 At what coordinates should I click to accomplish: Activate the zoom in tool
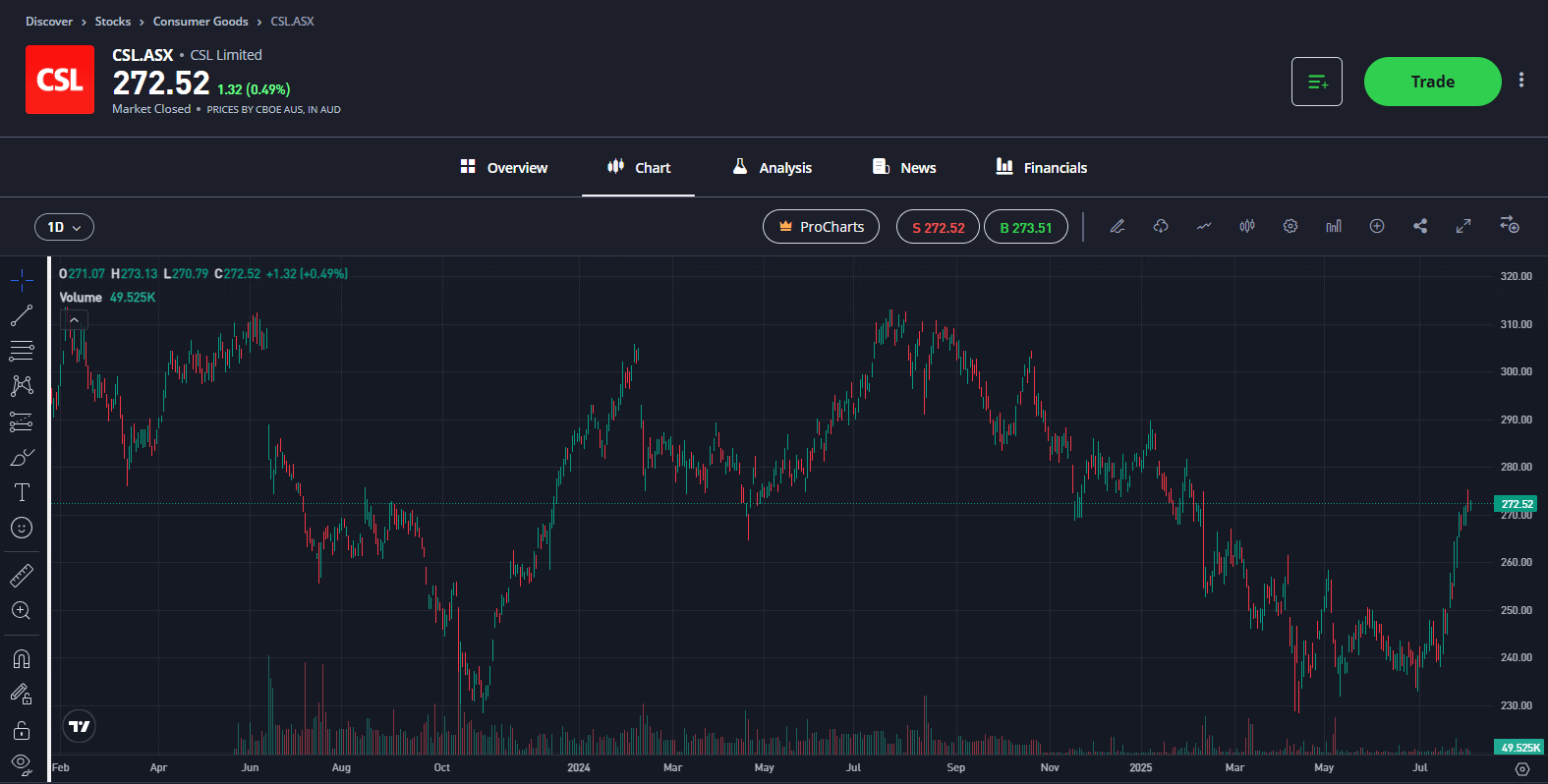point(22,611)
